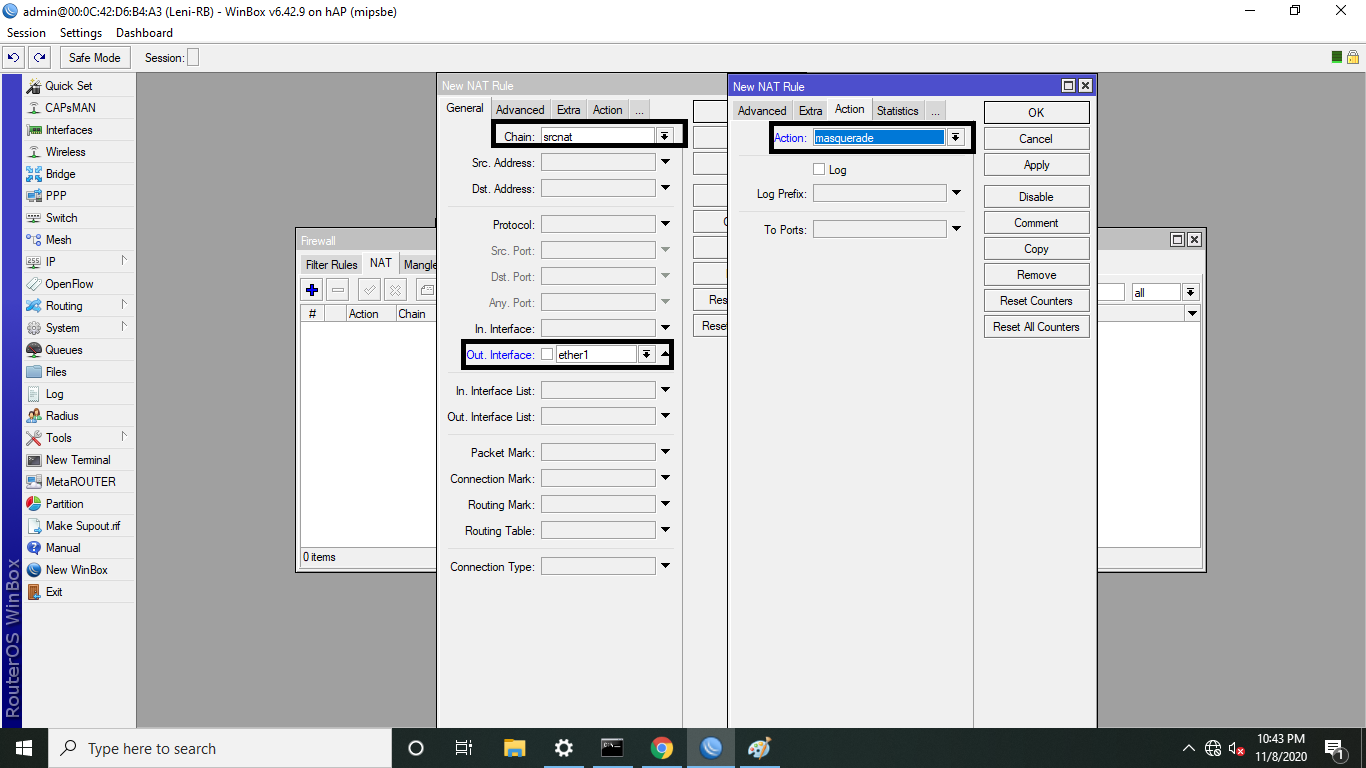The width and height of the screenshot is (1366, 768).
Task: Click the Disable button
Action: [1036, 197]
